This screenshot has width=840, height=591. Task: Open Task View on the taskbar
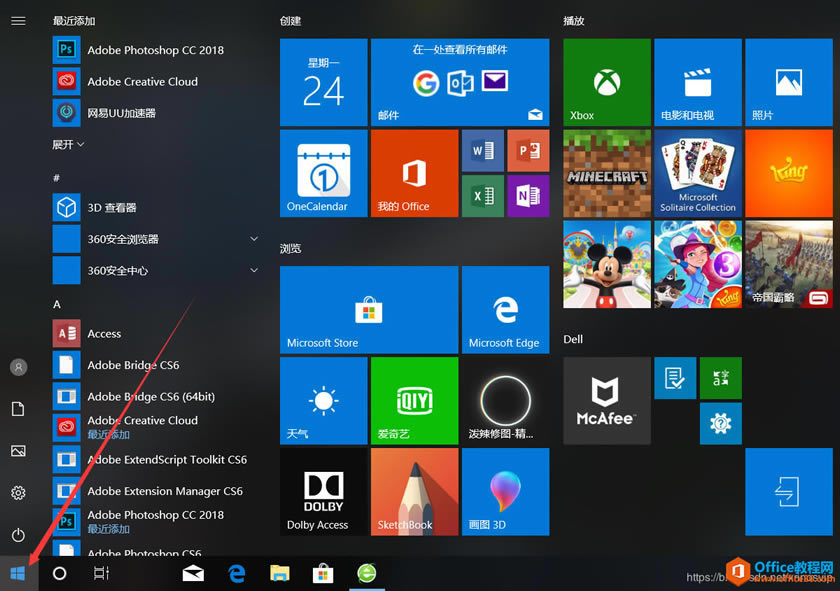[101, 573]
